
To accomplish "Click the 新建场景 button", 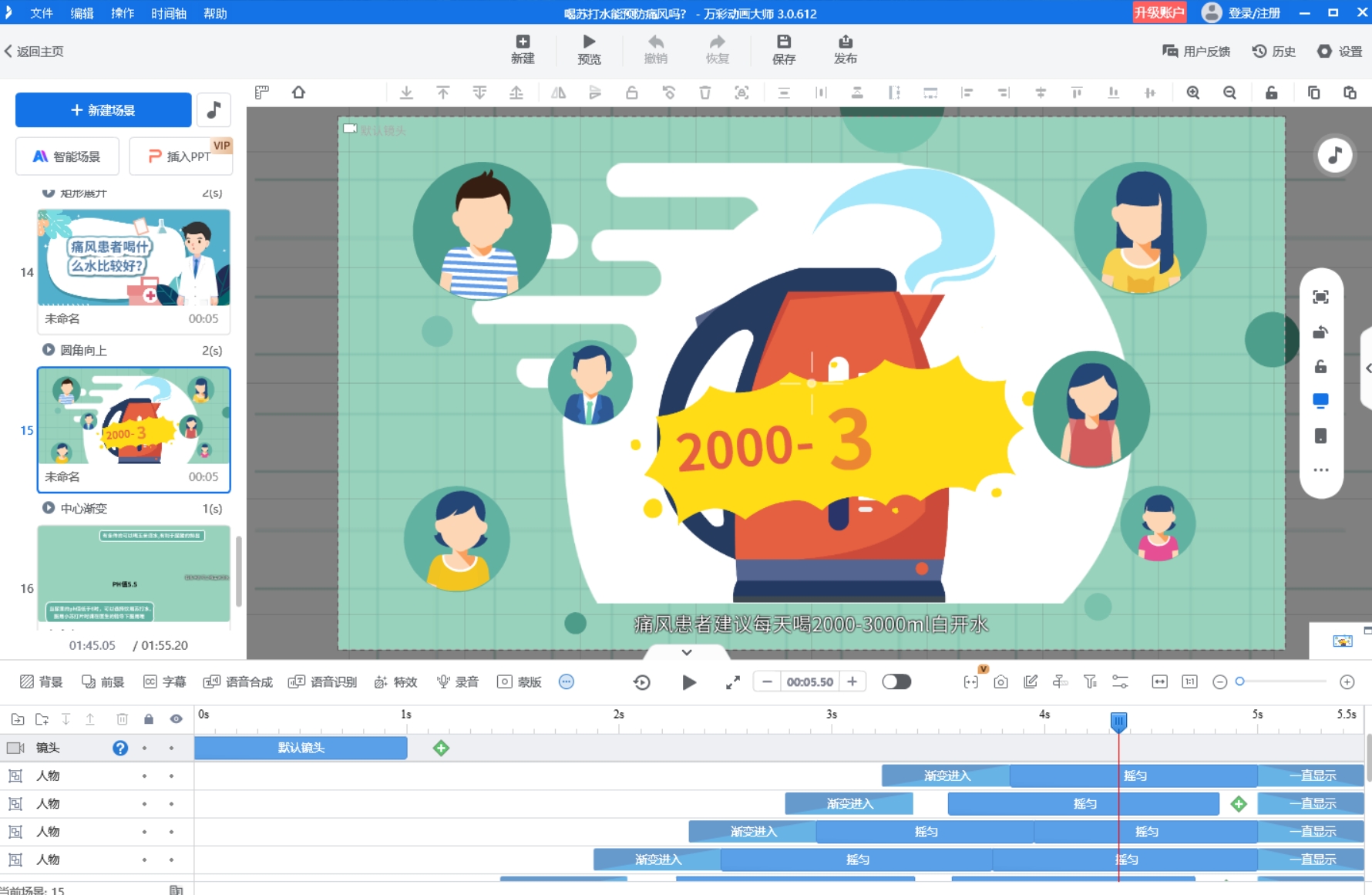I will [x=103, y=109].
